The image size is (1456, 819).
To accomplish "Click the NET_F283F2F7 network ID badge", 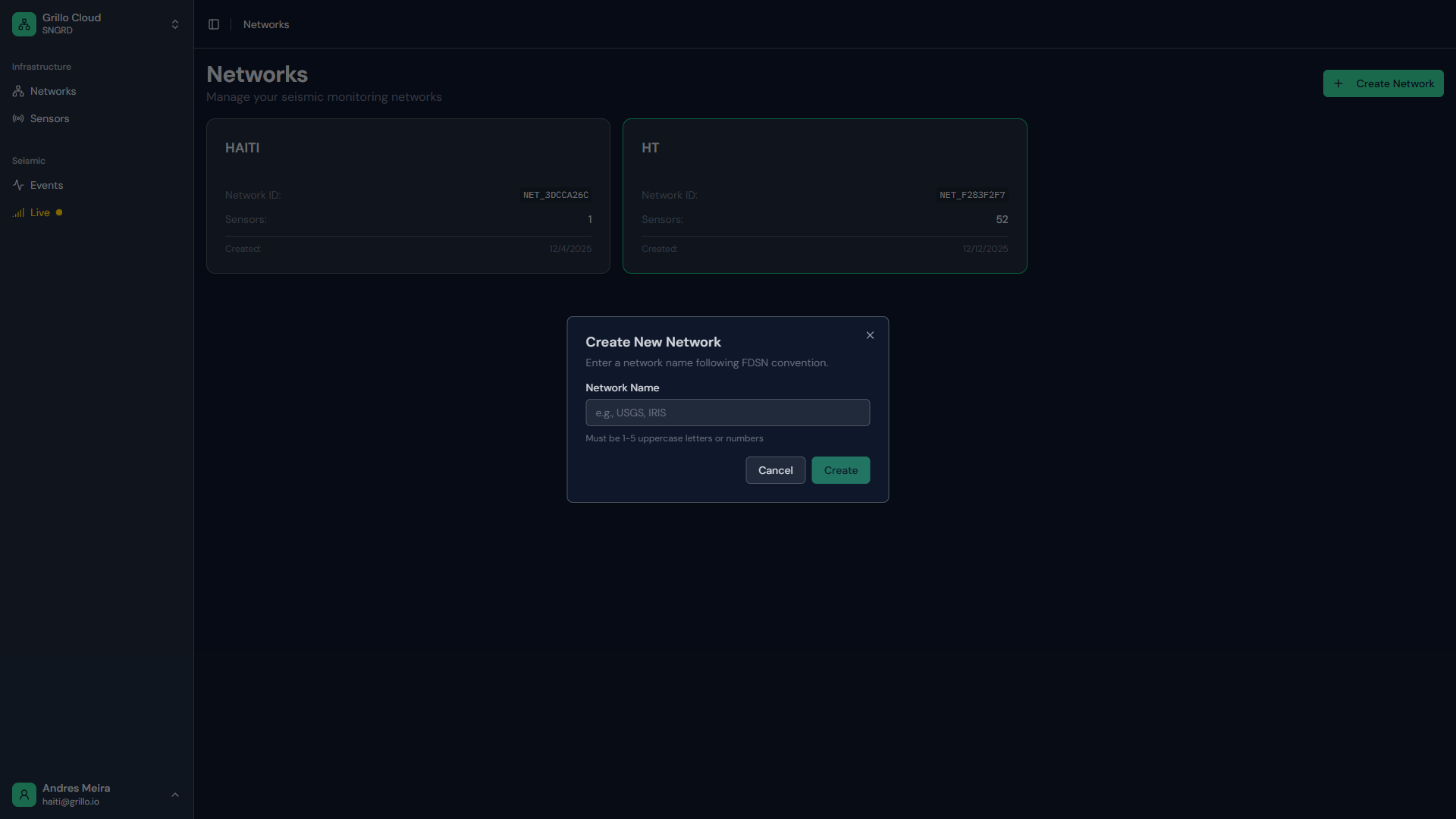I will [x=971, y=195].
